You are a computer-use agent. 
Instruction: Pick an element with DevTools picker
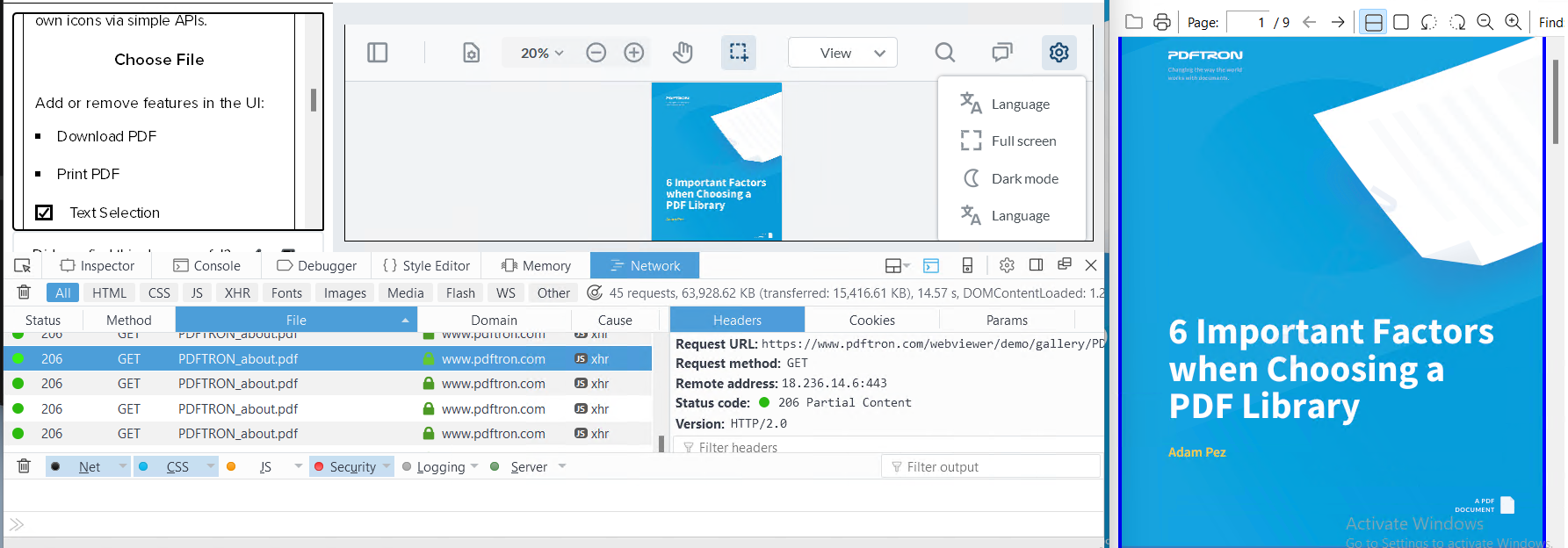pos(23,265)
